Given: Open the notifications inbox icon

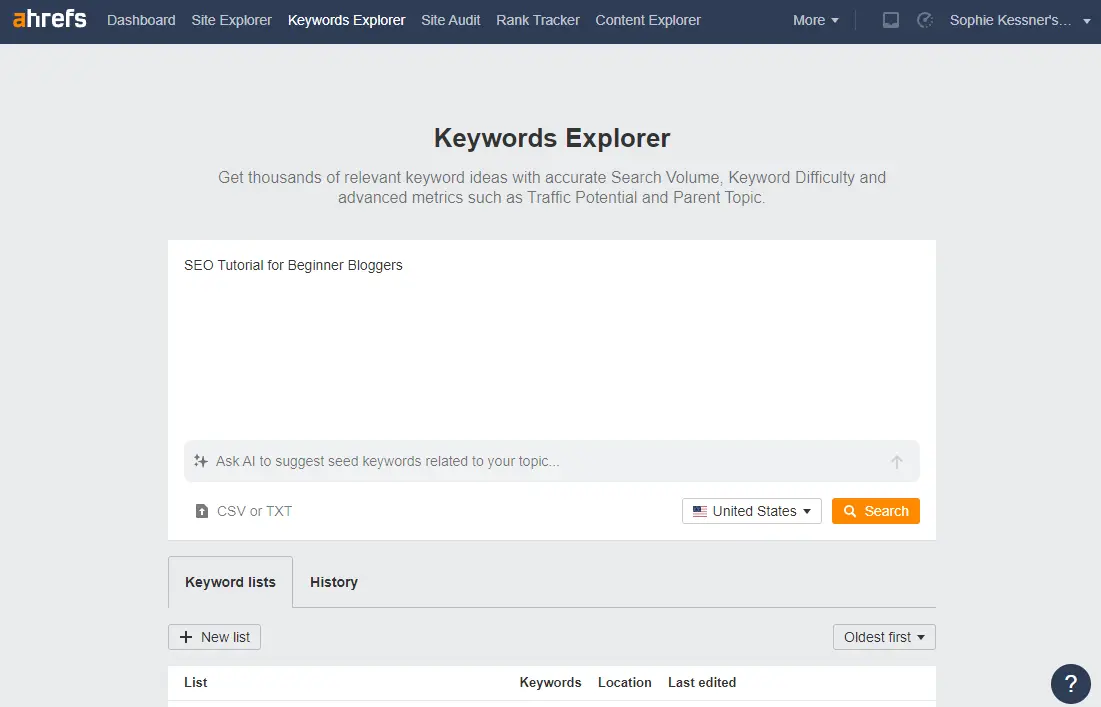Looking at the screenshot, I should point(890,20).
